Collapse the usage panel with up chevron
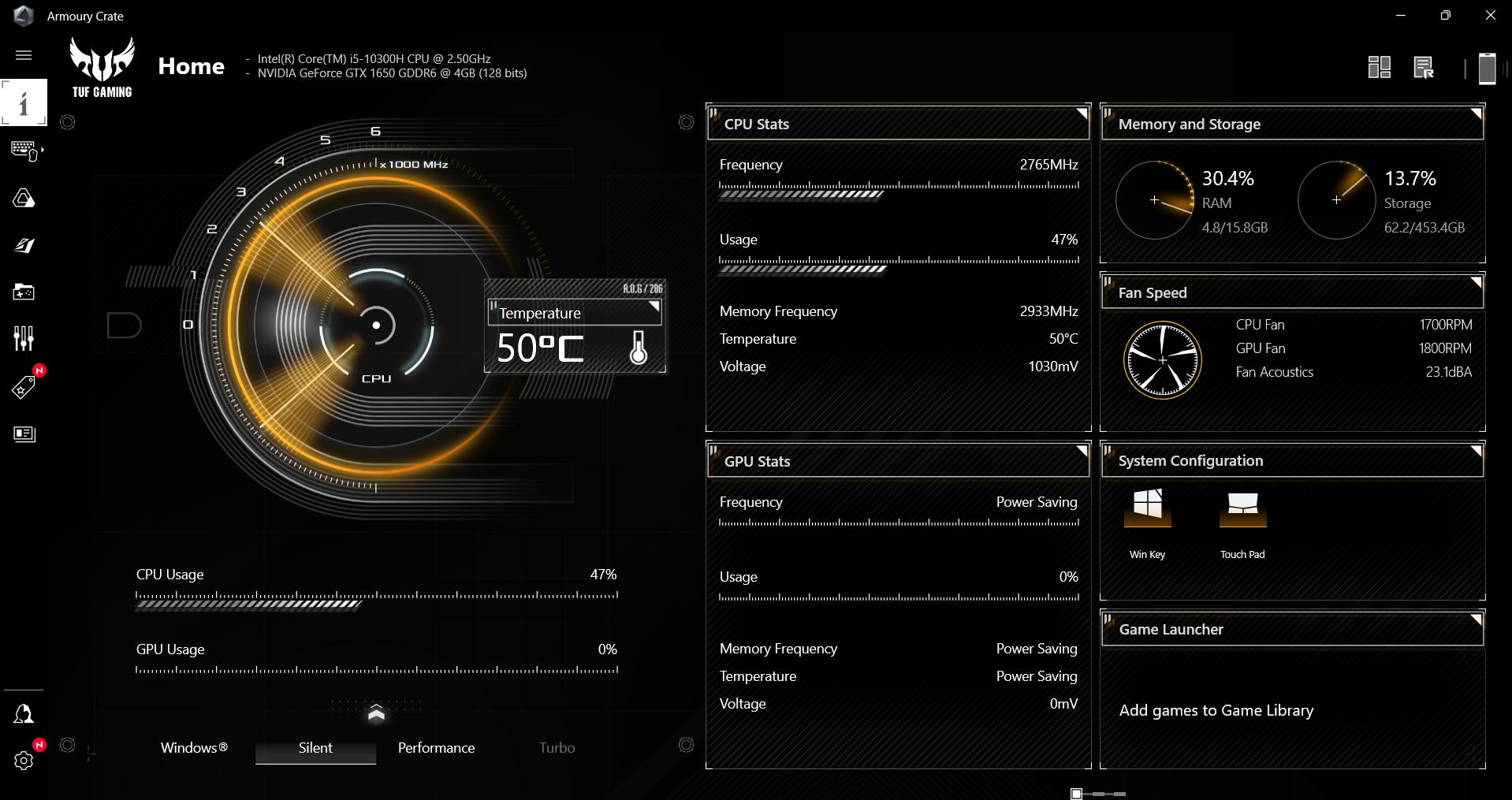The height and width of the screenshot is (800, 1512). coord(376,713)
